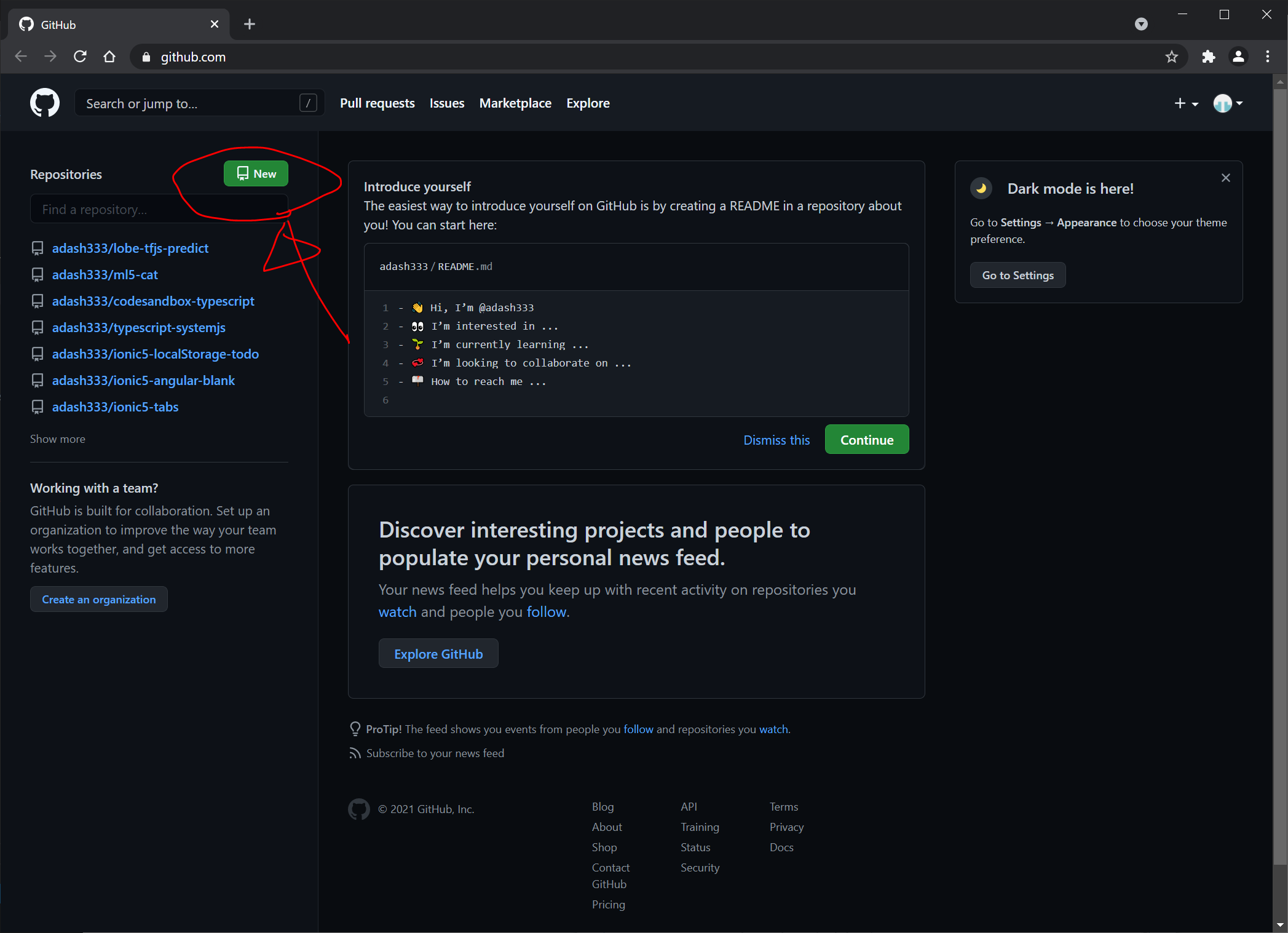Open the Training footer link
This screenshot has height=933, width=1288.
[x=700, y=827]
